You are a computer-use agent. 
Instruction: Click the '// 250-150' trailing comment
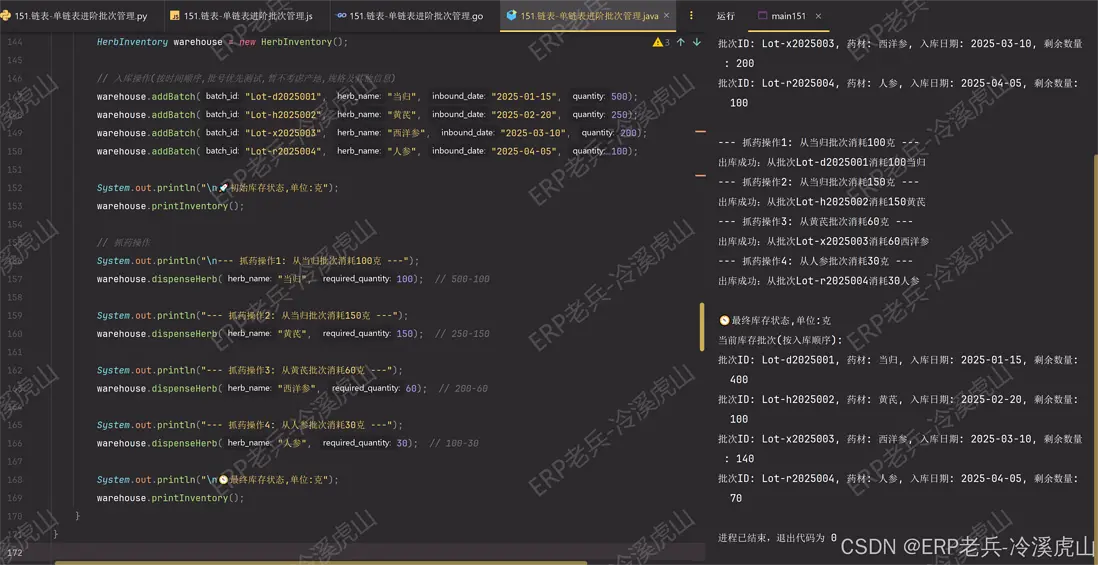(462, 333)
